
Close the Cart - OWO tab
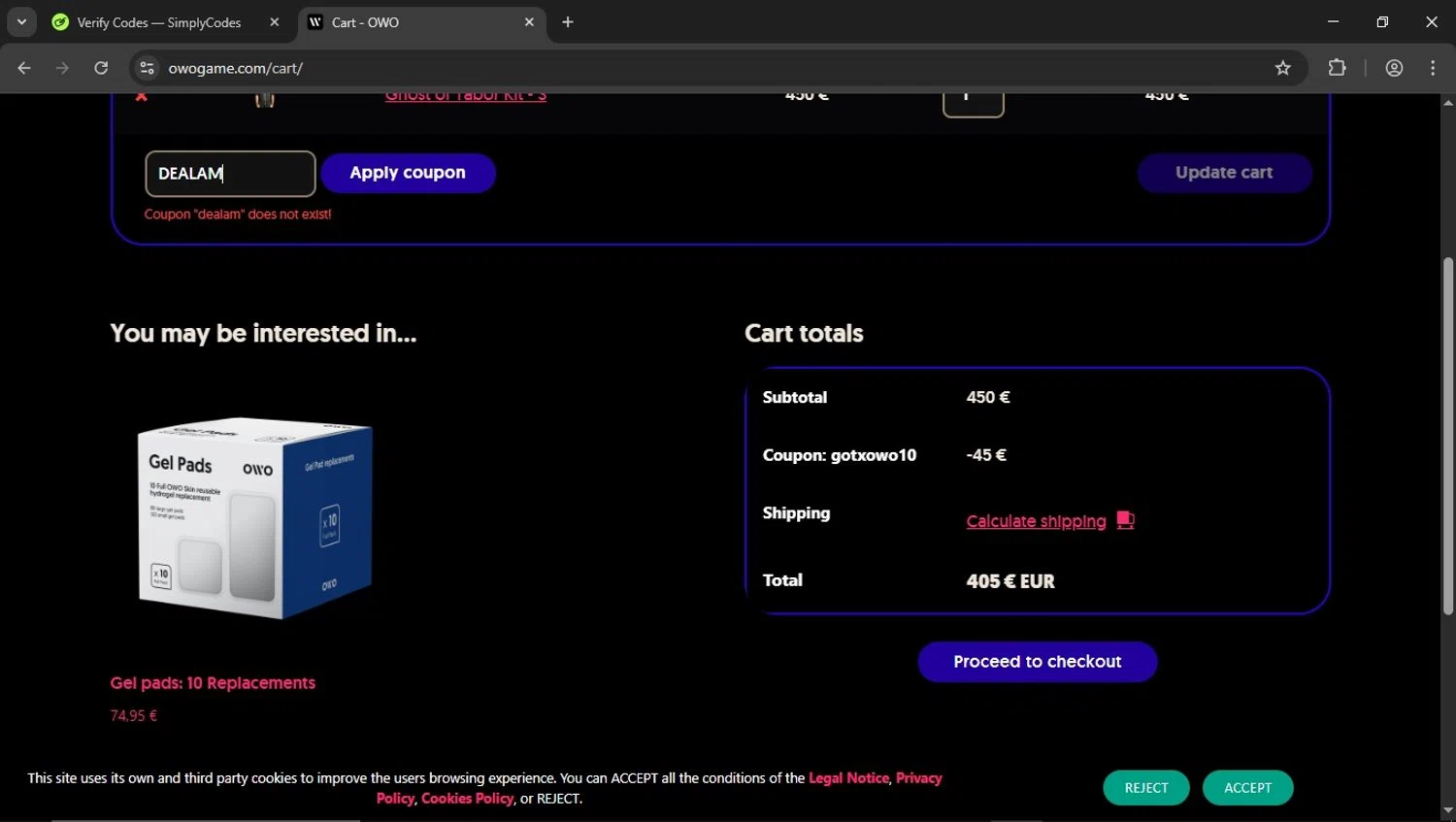pyautogui.click(x=529, y=22)
